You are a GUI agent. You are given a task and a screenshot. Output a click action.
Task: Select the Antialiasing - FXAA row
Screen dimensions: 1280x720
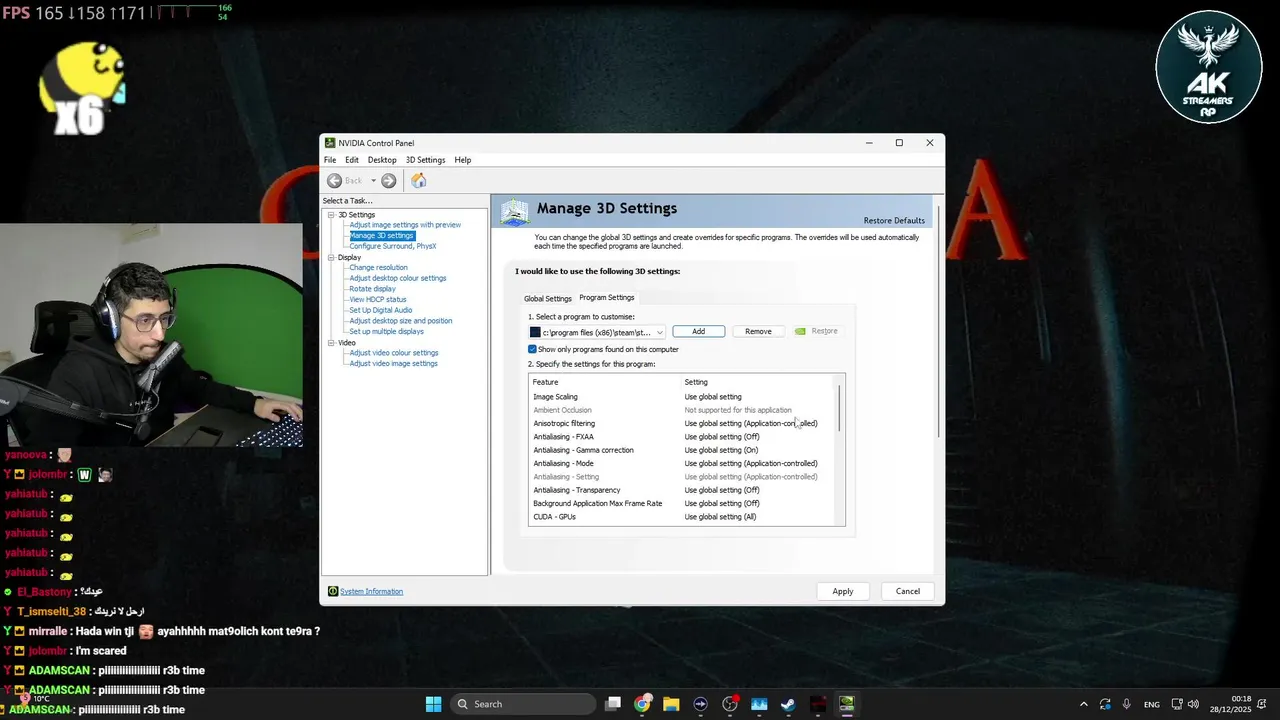tap(683, 437)
